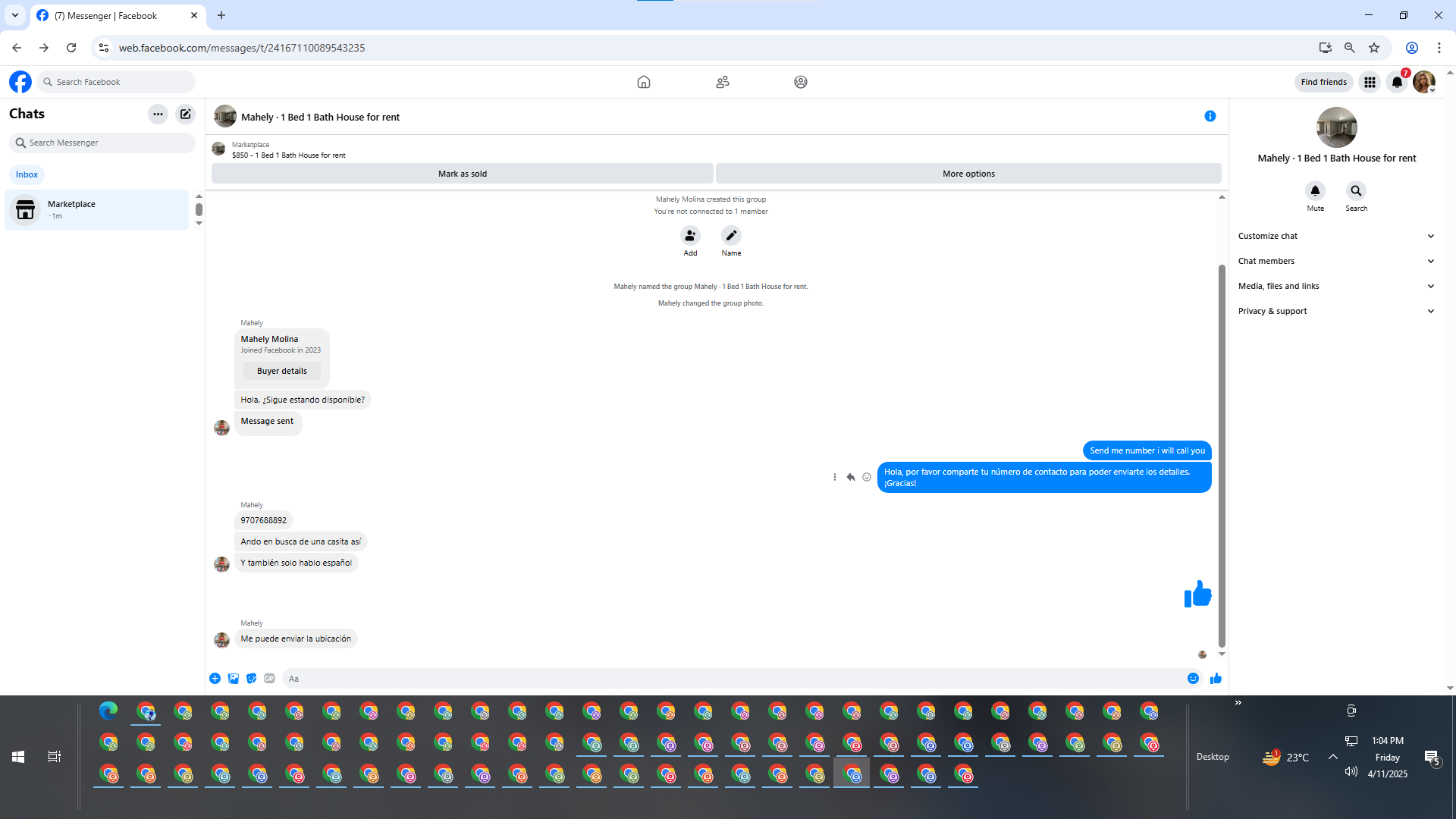Go to the Home feed icon
The width and height of the screenshot is (1456, 819).
click(x=644, y=82)
